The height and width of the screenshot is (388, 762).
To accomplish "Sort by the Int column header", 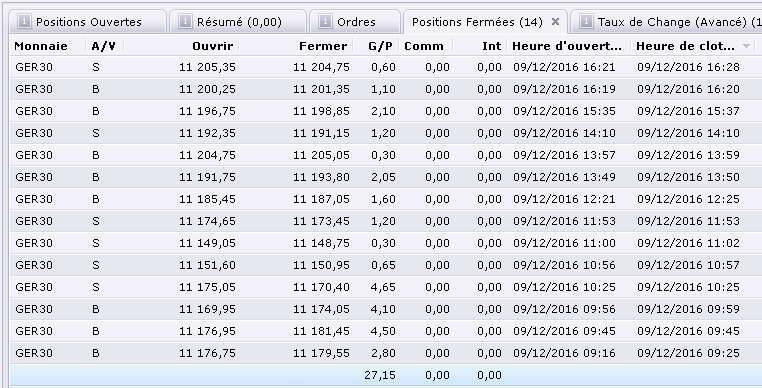I will [491, 46].
